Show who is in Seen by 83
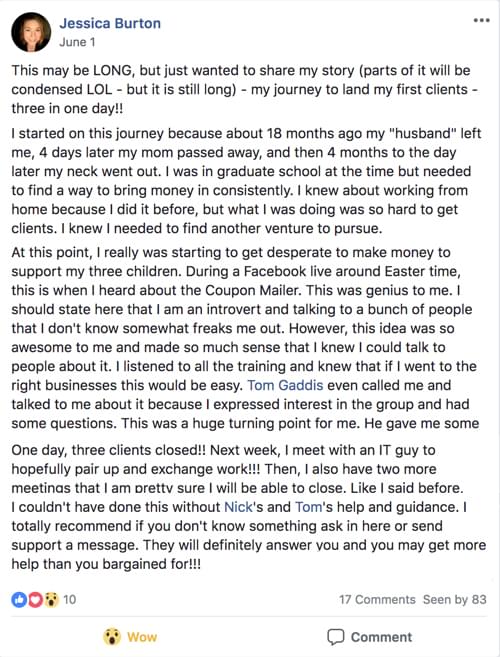The width and height of the screenshot is (500, 657). (455, 600)
